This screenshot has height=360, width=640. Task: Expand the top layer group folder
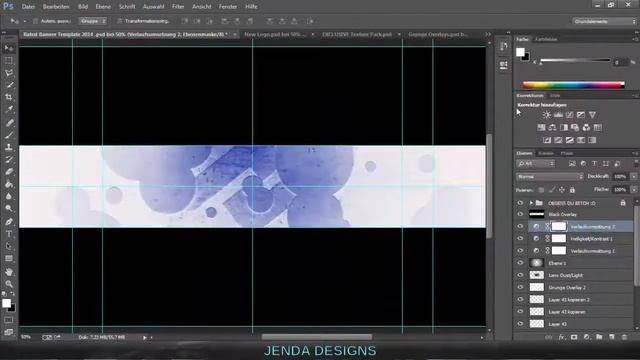[531, 203]
